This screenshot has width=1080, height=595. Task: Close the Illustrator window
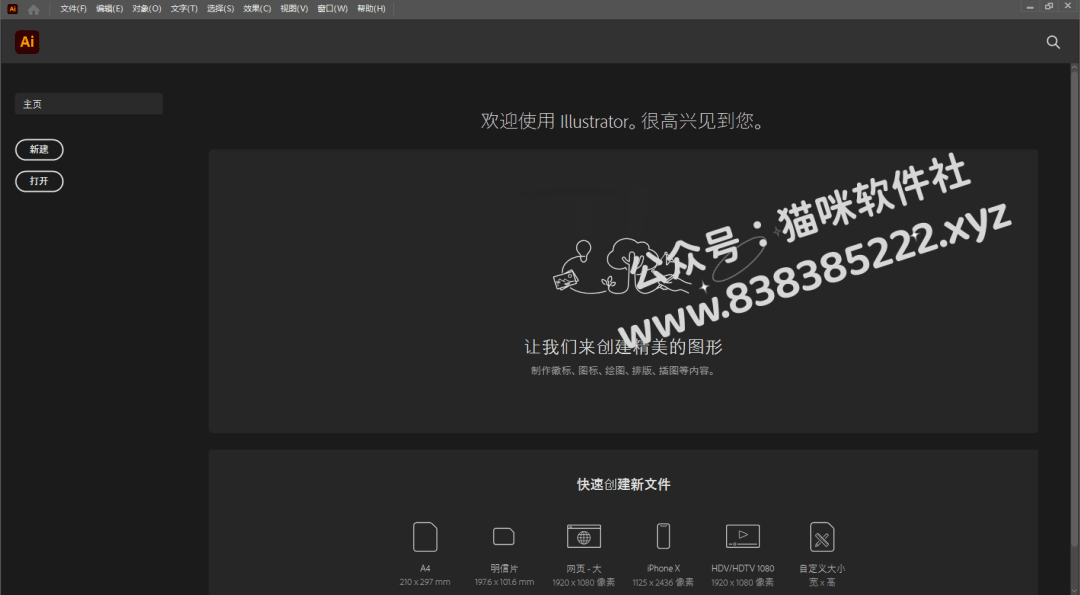[x=1068, y=7]
